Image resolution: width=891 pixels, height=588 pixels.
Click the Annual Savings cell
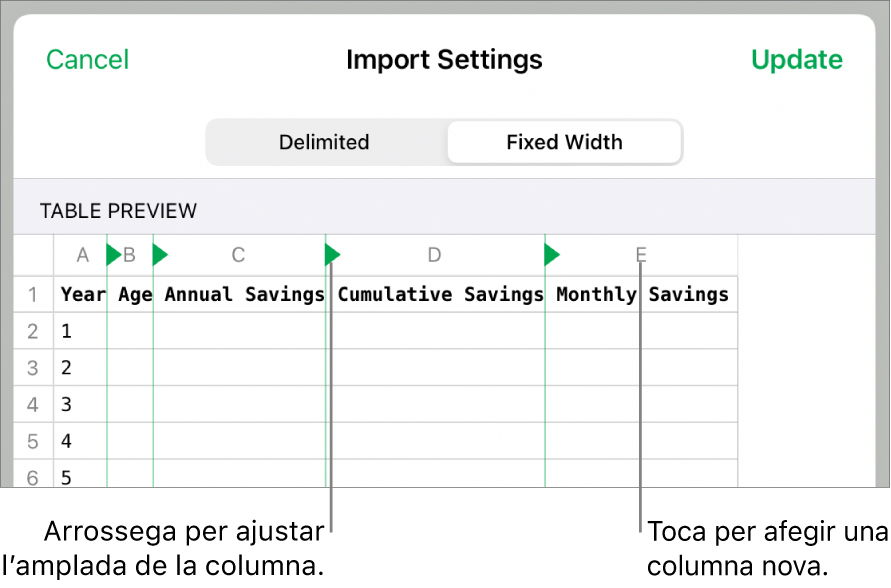click(244, 295)
